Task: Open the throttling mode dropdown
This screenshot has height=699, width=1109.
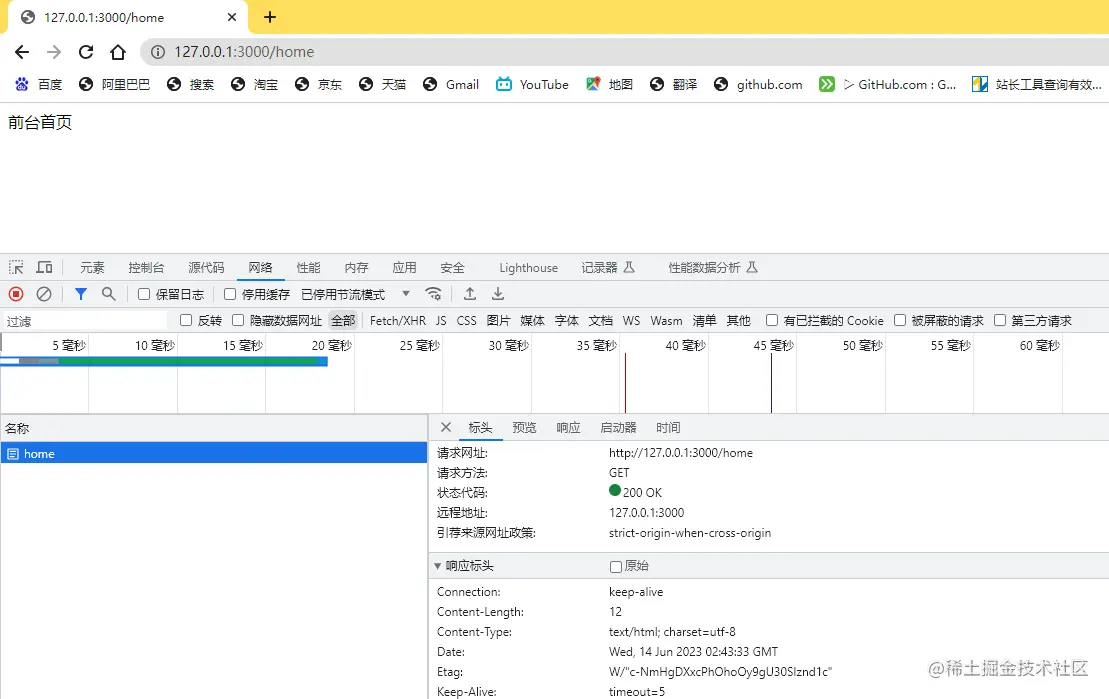Action: (x=356, y=294)
